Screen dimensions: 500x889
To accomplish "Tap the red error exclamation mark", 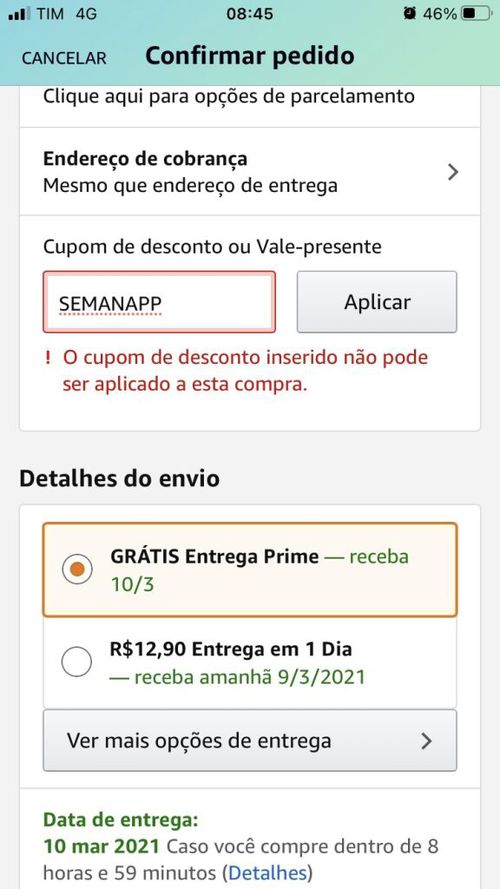I will (x=48, y=358).
